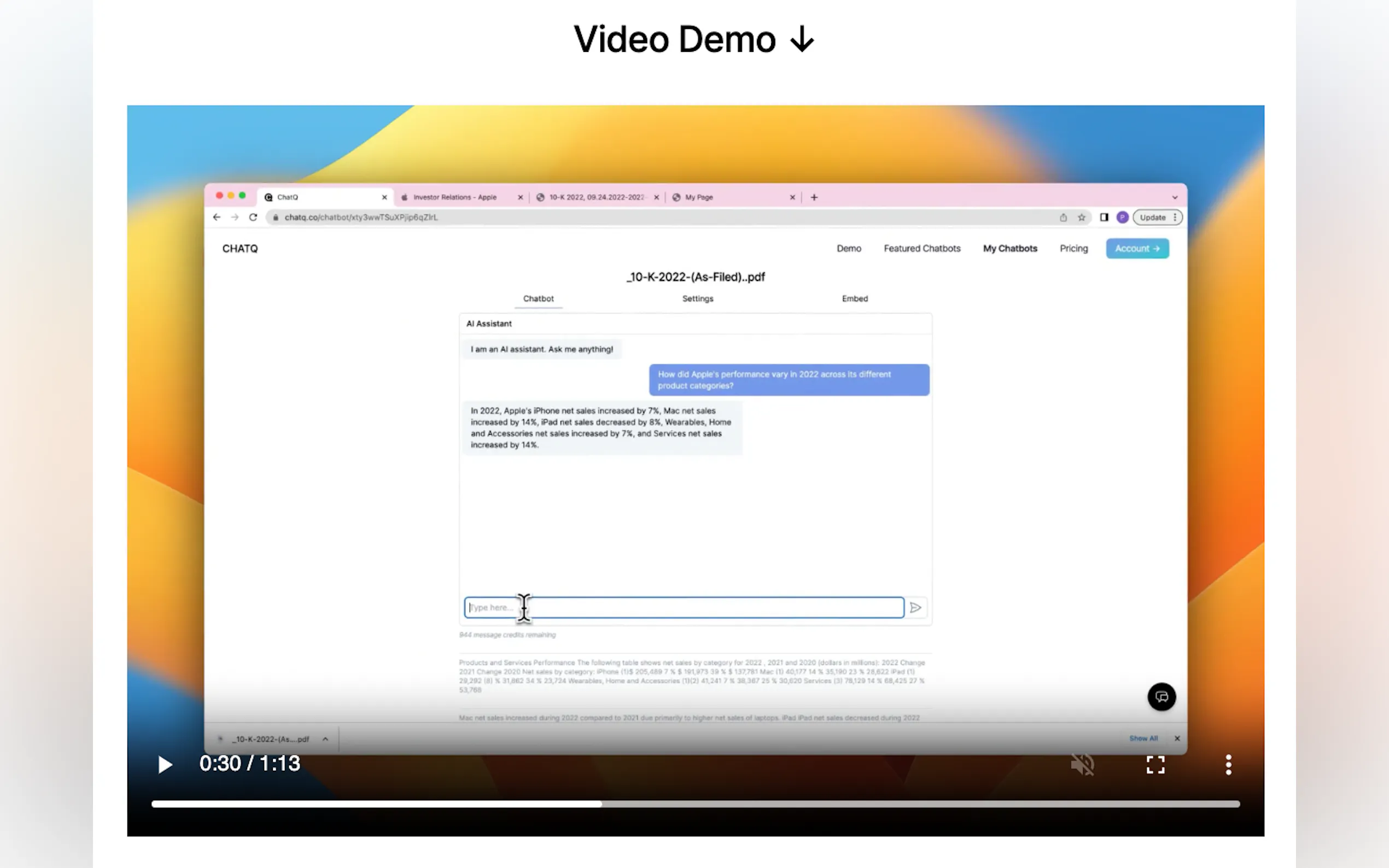Screen dimensions: 1389x868
Task: Click the _10-K-2022-(As-Filed)..pdf title
Action: (696, 277)
